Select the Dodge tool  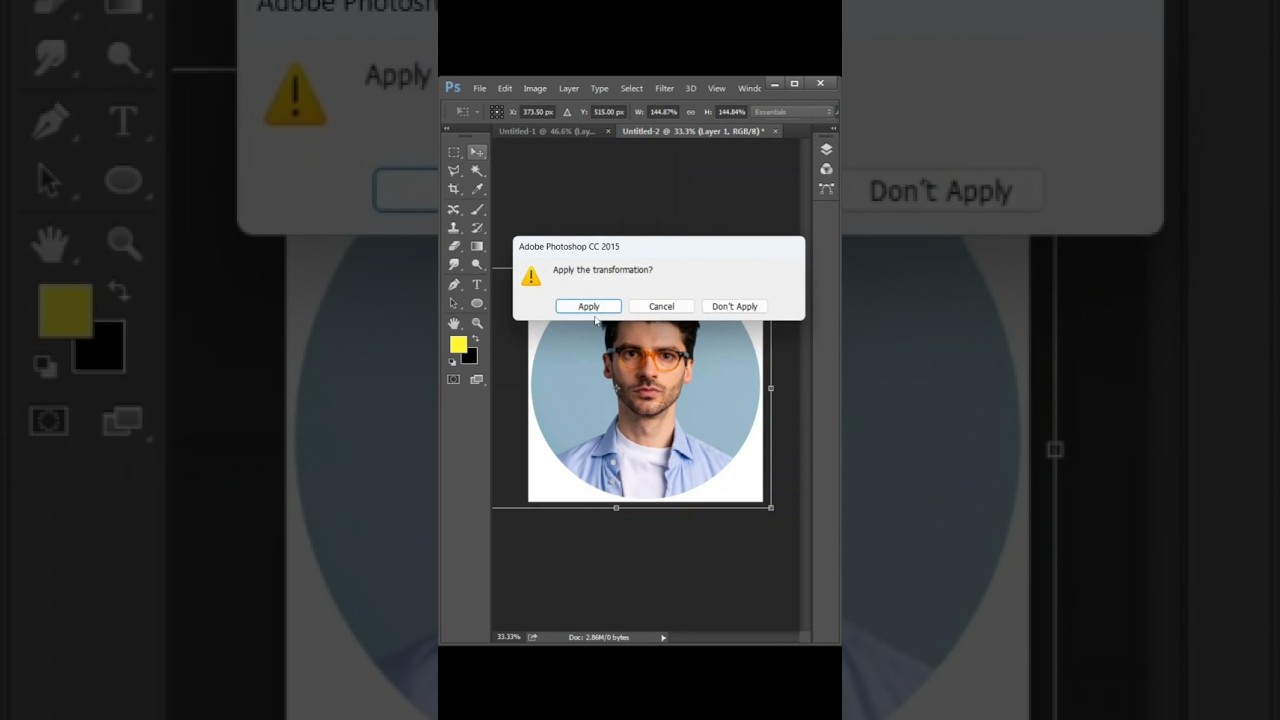pos(477,265)
